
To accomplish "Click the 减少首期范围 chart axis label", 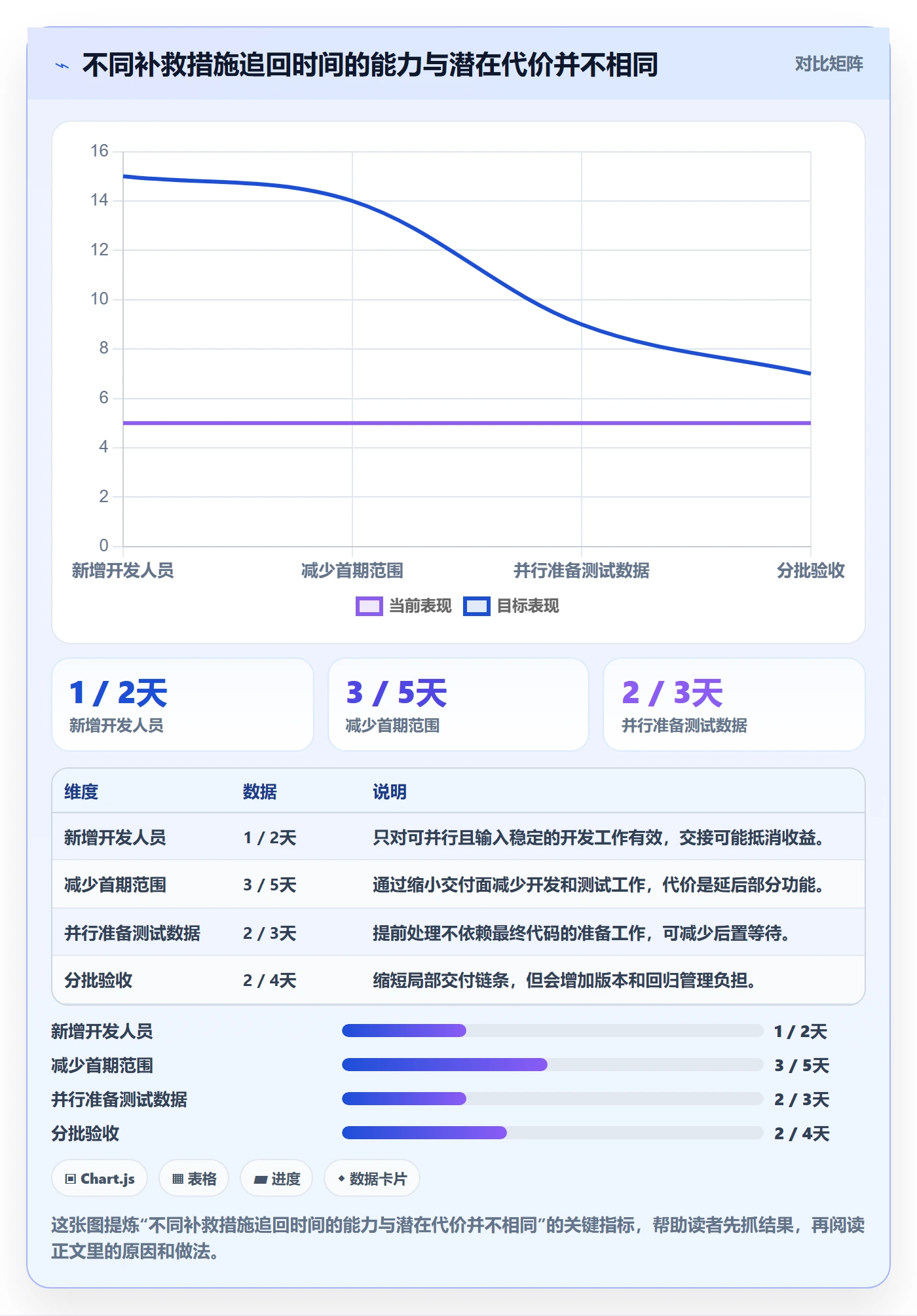I will [x=352, y=570].
